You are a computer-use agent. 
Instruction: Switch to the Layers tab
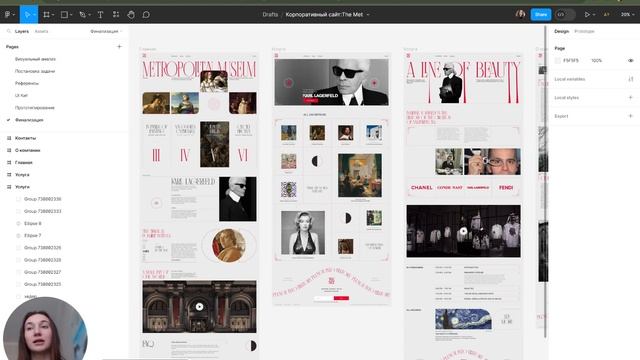tap(22, 31)
